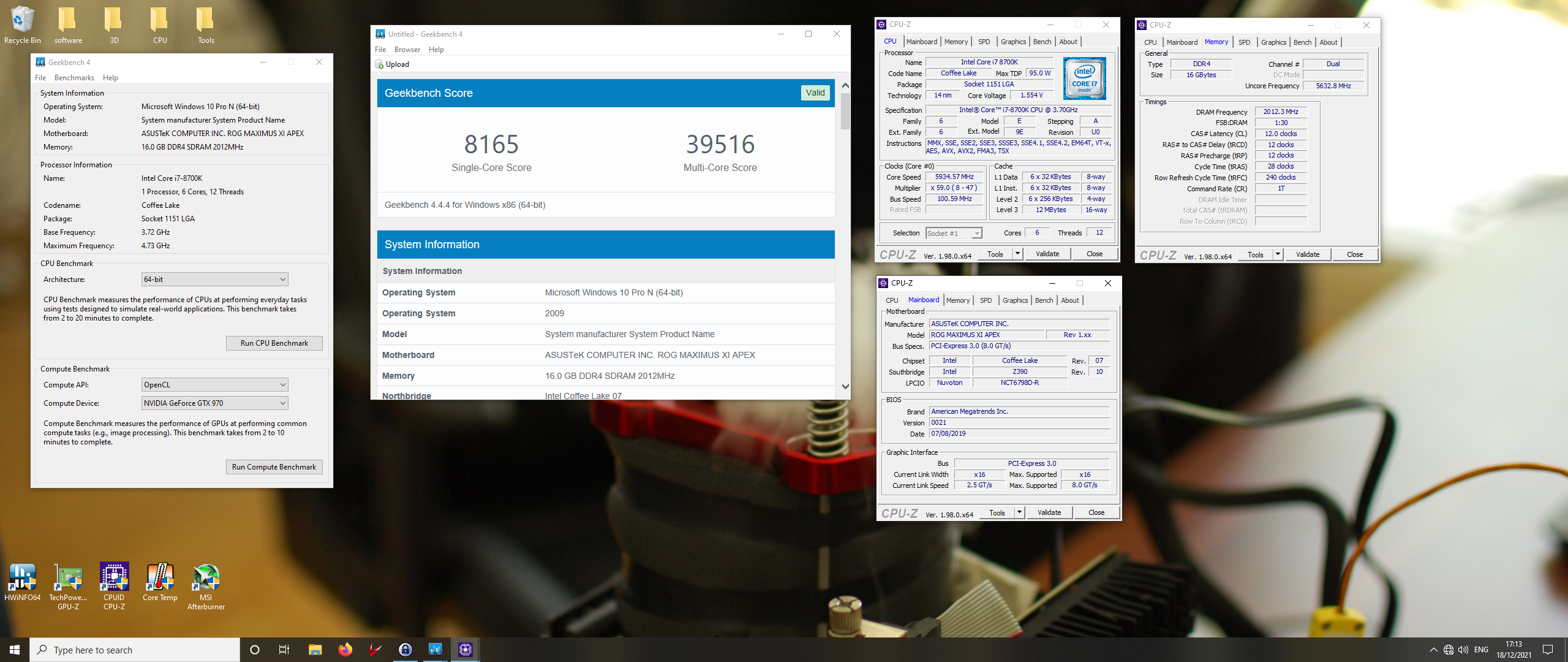Screen dimensions: 1568x662
Task: Switch to Graphics tab in CPU-Z Mainboard window
Action: tap(1015, 300)
